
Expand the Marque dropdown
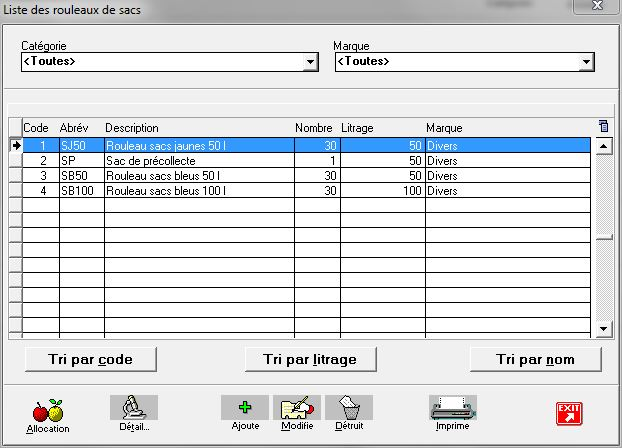586,62
